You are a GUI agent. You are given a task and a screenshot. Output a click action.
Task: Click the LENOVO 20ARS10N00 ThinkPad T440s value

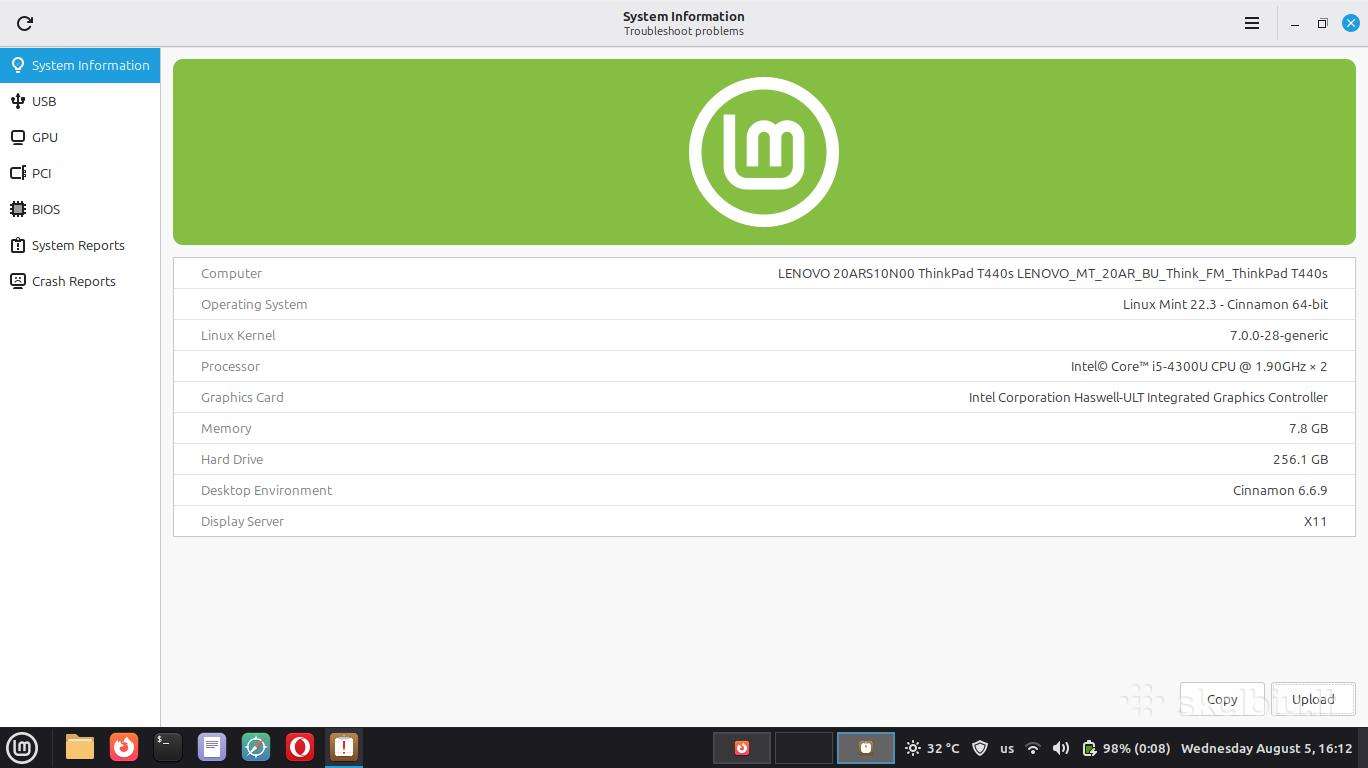[x=1053, y=273]
